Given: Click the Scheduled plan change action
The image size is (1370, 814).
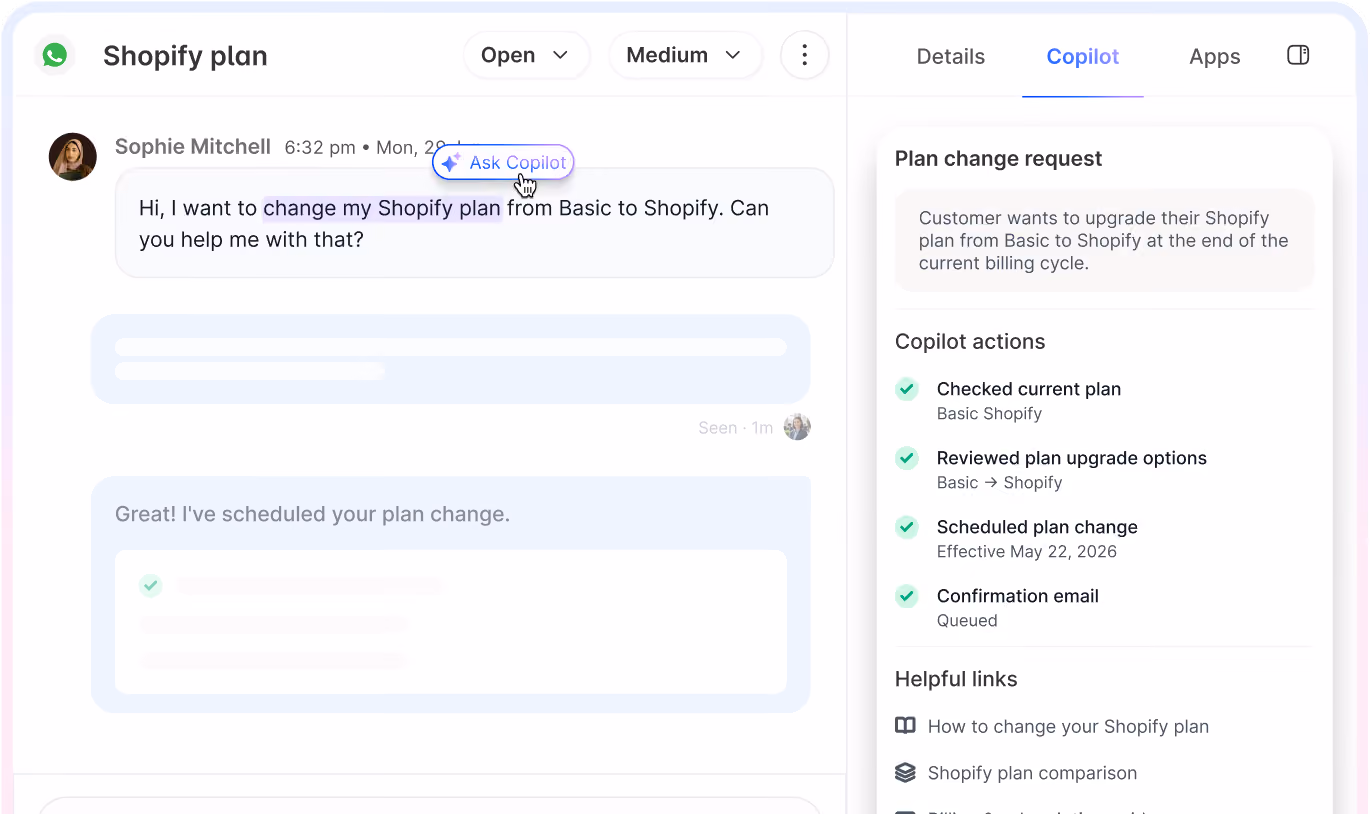Looking at the screenshot, I should coord(1037,527).
